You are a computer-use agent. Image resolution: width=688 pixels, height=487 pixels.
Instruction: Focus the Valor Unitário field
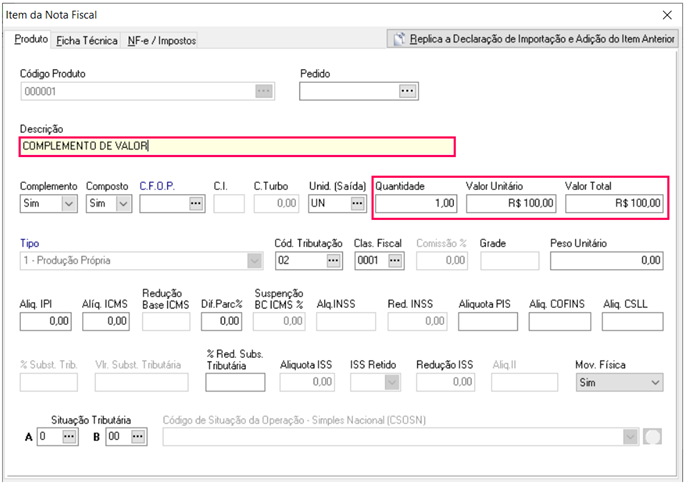click(x=510, y=203)
